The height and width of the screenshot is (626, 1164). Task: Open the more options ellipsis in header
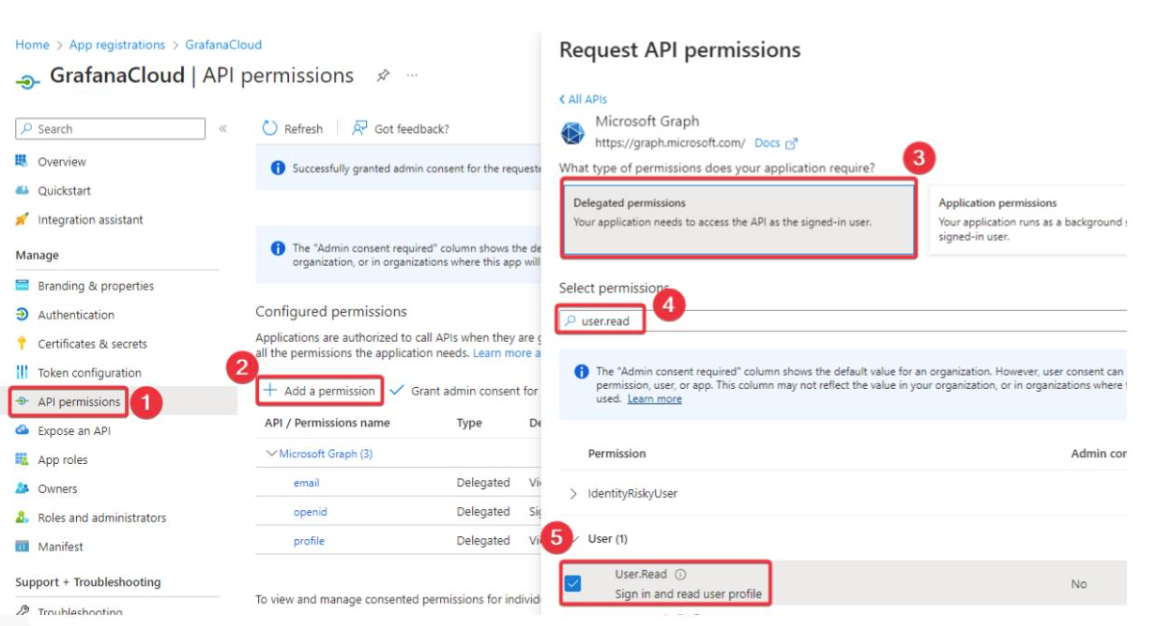[412, 75]
